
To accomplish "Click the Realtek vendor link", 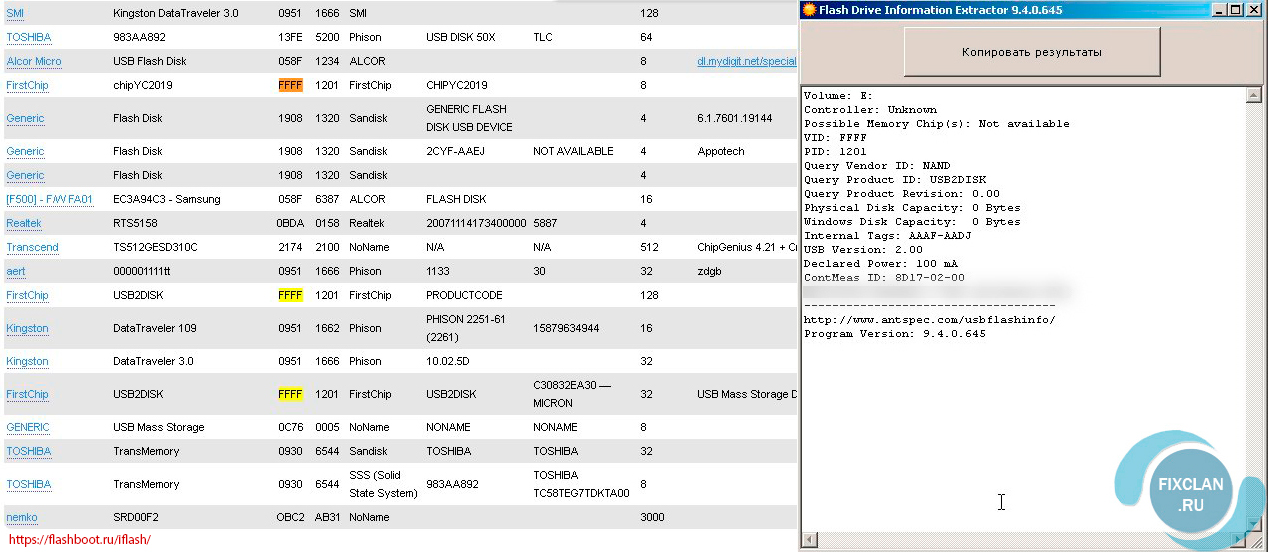I will [x=24, y=223].
